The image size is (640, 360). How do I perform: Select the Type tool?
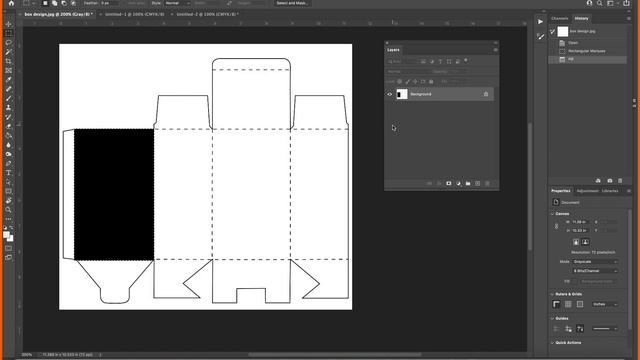click(x=8, y=173)
